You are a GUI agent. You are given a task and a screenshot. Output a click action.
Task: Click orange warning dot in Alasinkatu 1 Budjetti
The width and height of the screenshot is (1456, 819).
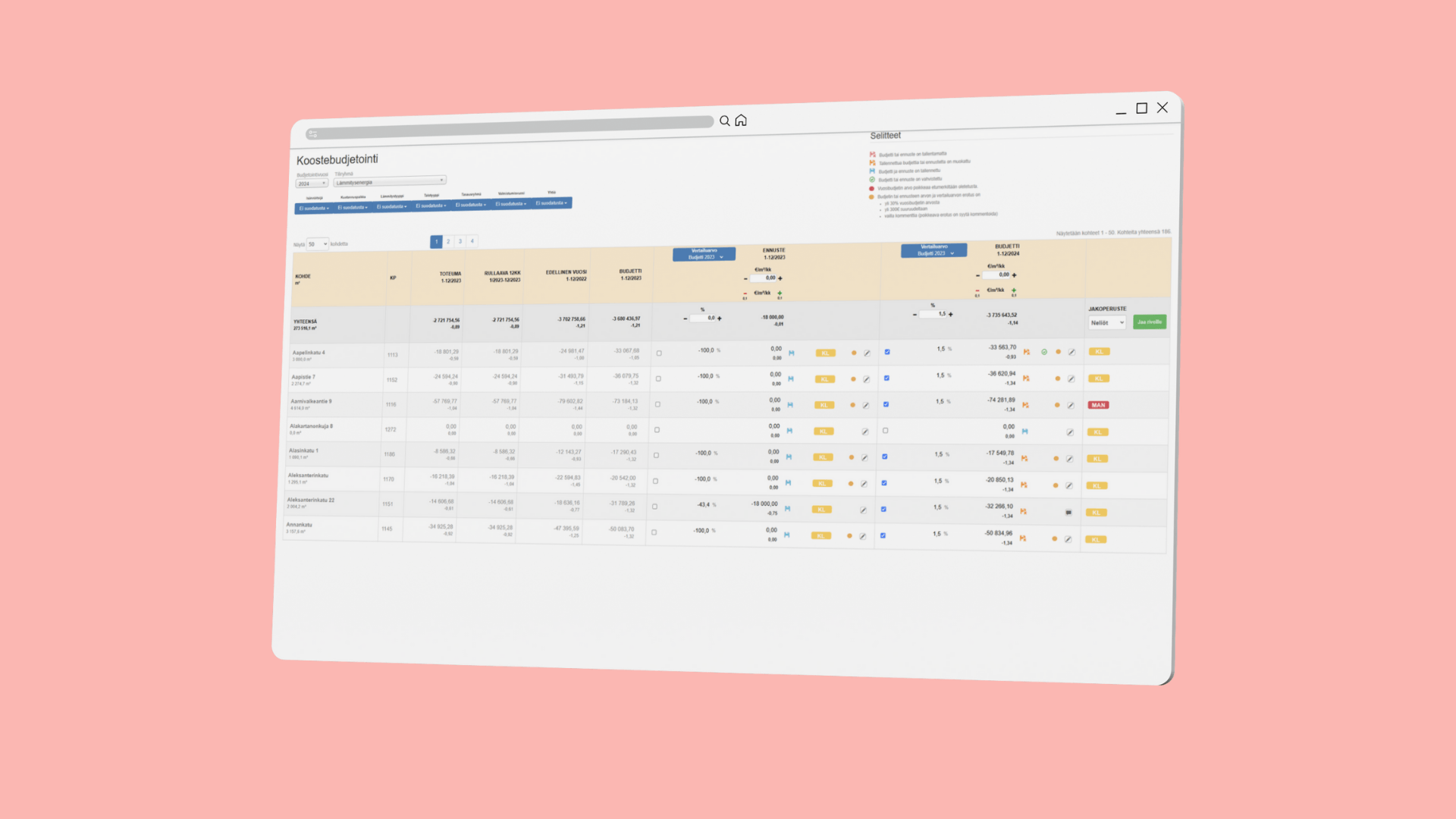1056,458
